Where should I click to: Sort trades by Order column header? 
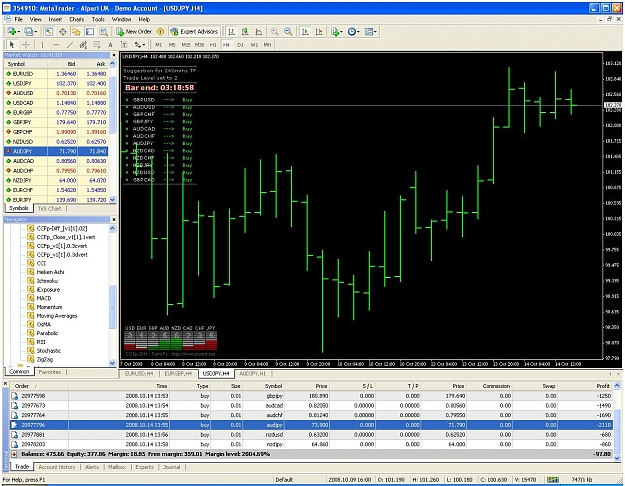coord(39,386)
